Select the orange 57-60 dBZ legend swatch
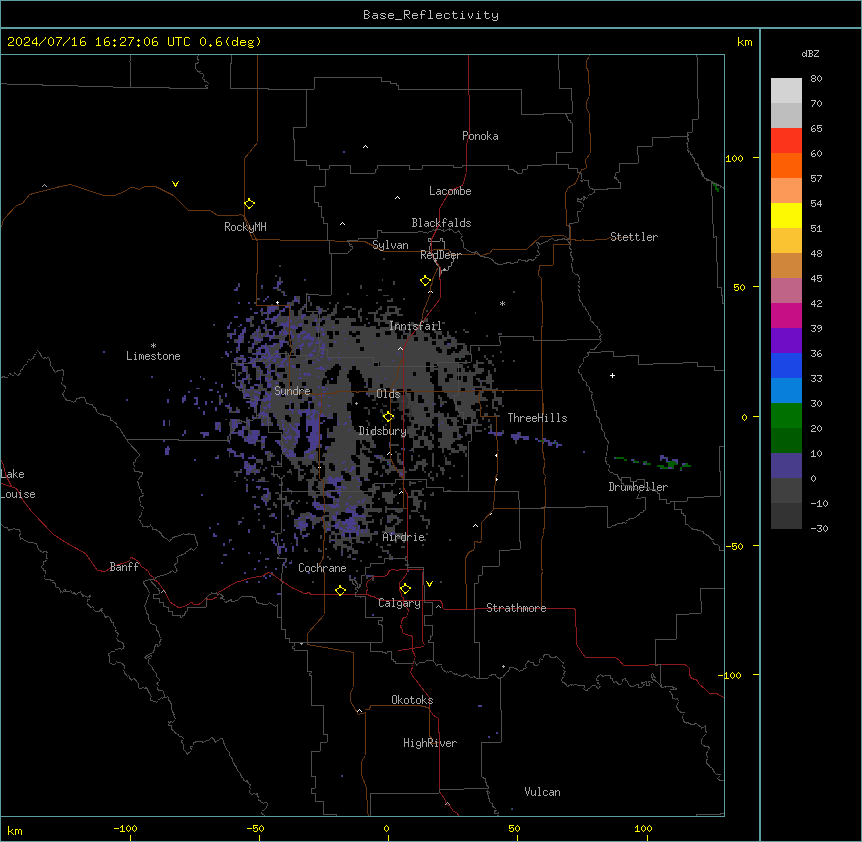 pyautogui.click(x=786, y=165)
